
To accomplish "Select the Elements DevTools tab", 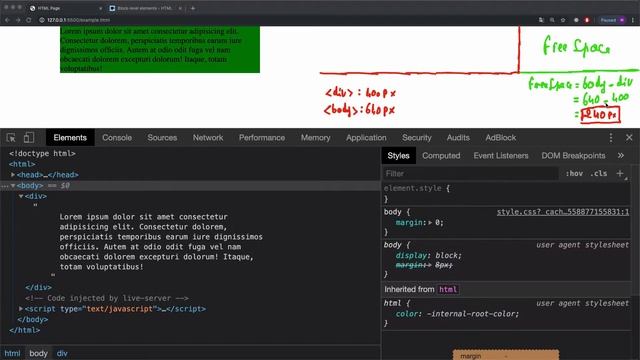I will coord(70,138).
